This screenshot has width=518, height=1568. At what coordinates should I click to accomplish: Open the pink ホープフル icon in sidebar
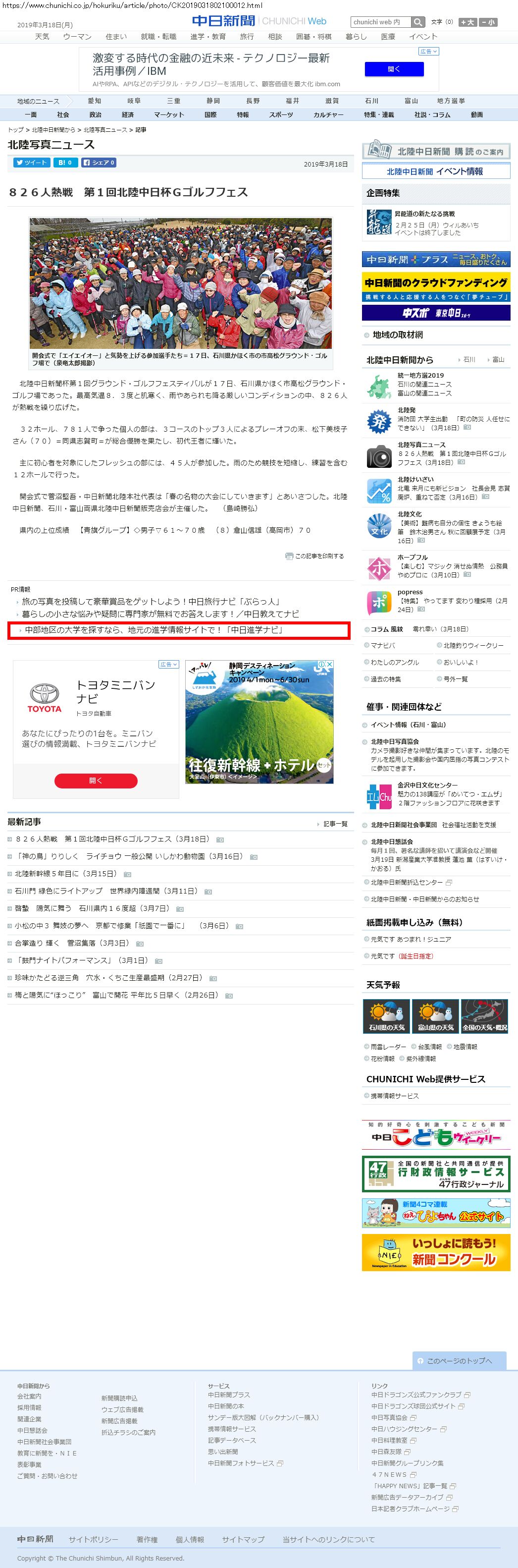click(x=379, y=568)
